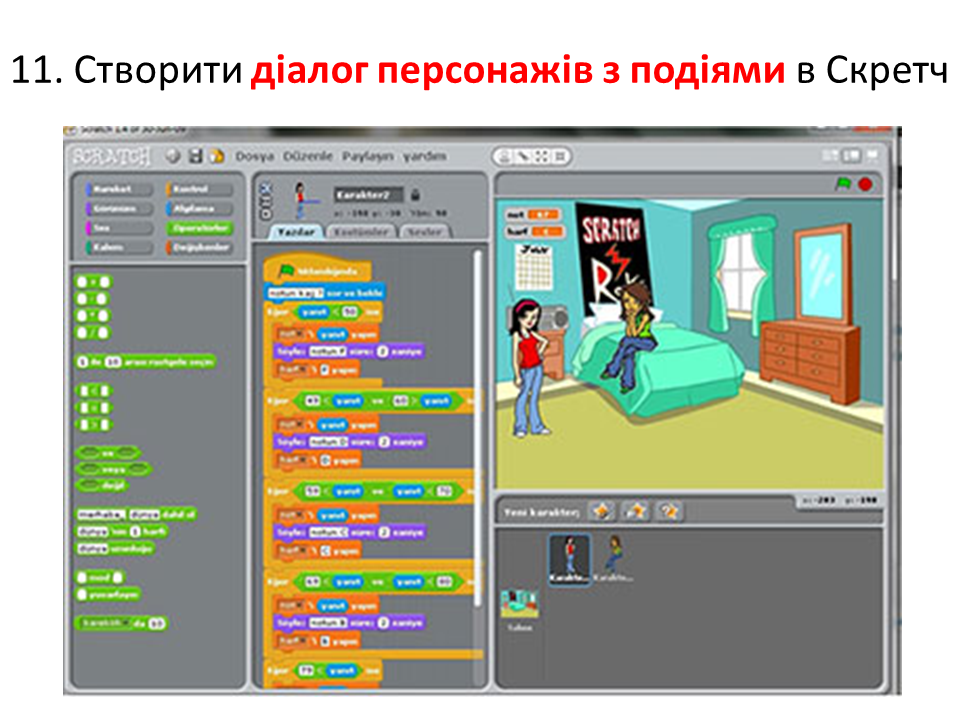The image size is (960, 720).
Task: Click the blue 'sor ve bekle' ask block
Action: [324, 293]
